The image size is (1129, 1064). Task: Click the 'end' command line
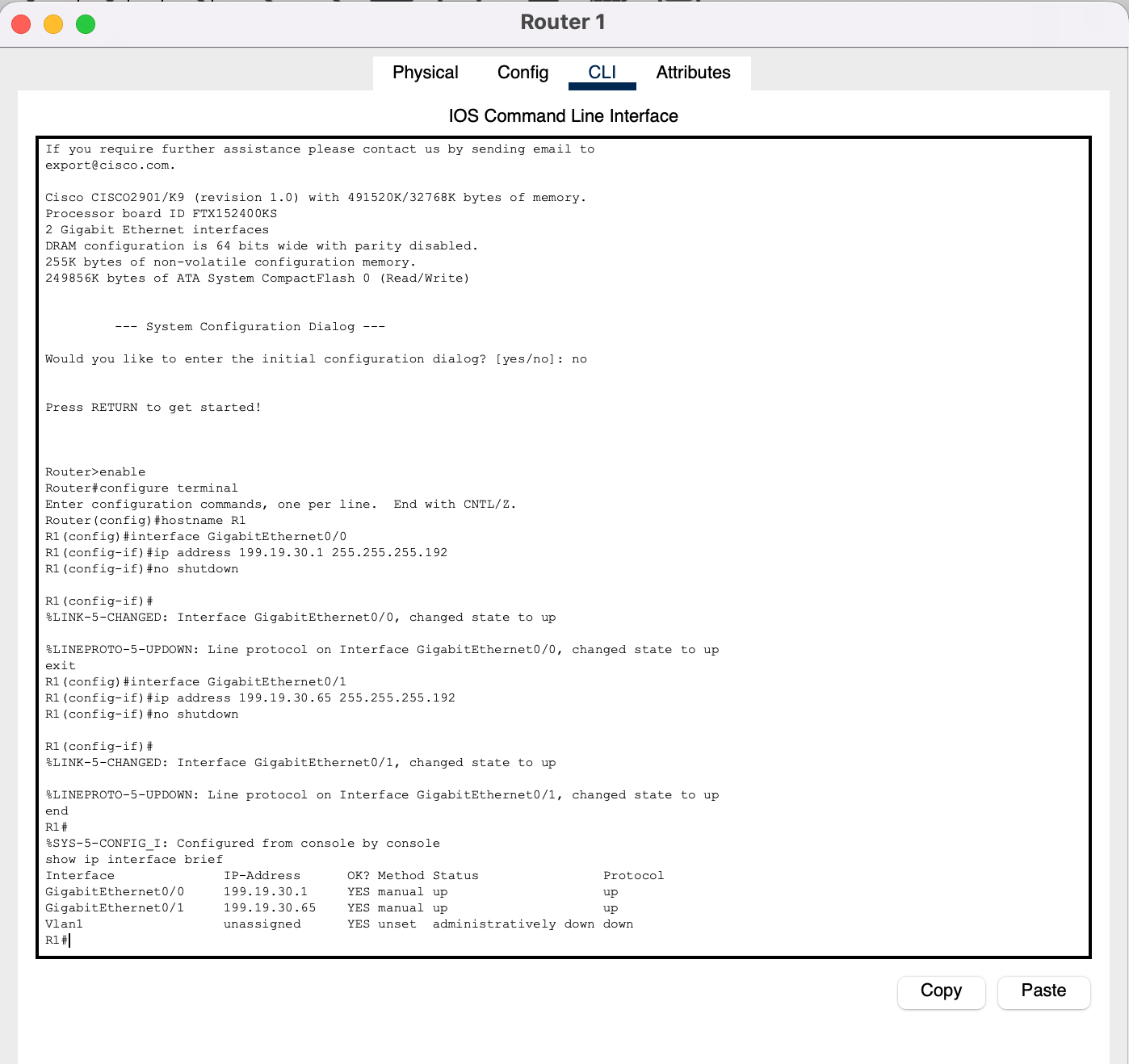(57, 811)
